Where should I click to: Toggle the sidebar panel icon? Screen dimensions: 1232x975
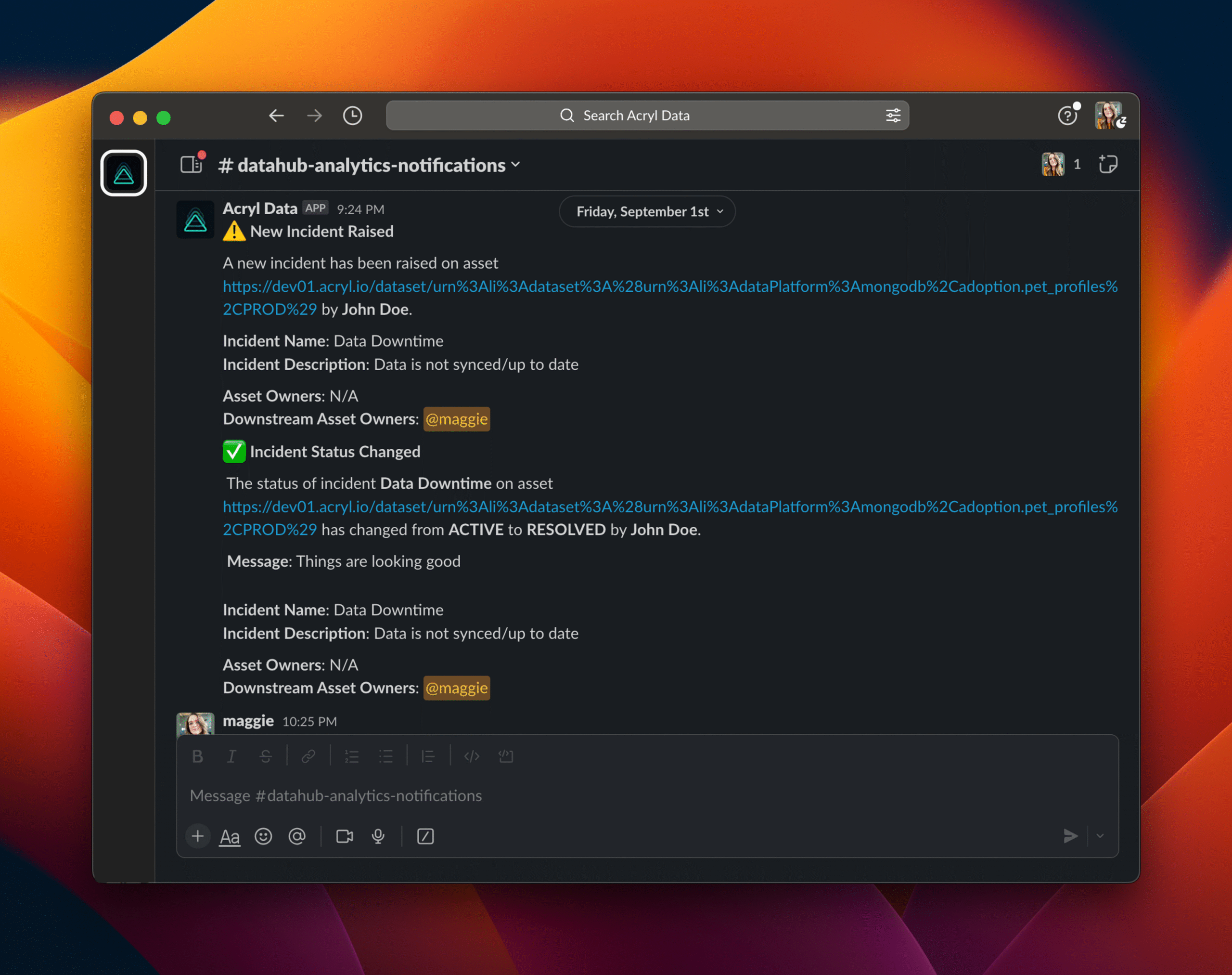191,165
